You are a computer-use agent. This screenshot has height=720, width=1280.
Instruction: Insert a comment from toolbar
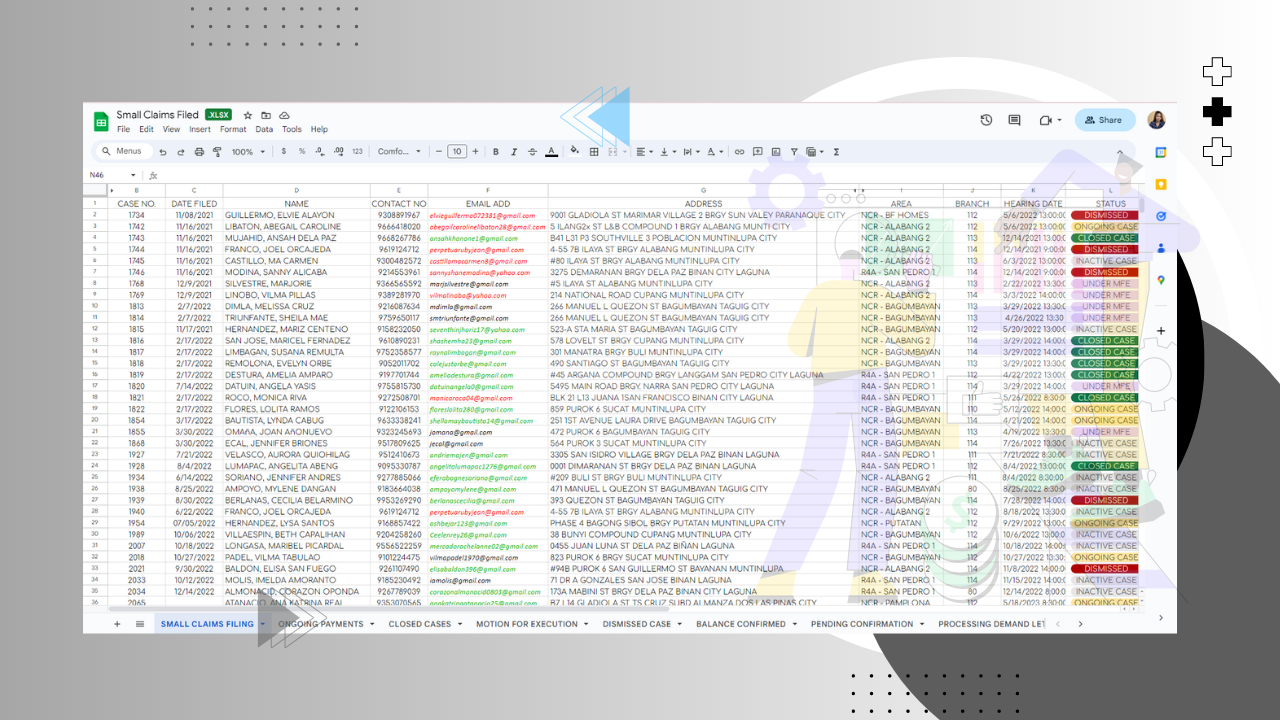pyautogui.click(x=758, y=152)
